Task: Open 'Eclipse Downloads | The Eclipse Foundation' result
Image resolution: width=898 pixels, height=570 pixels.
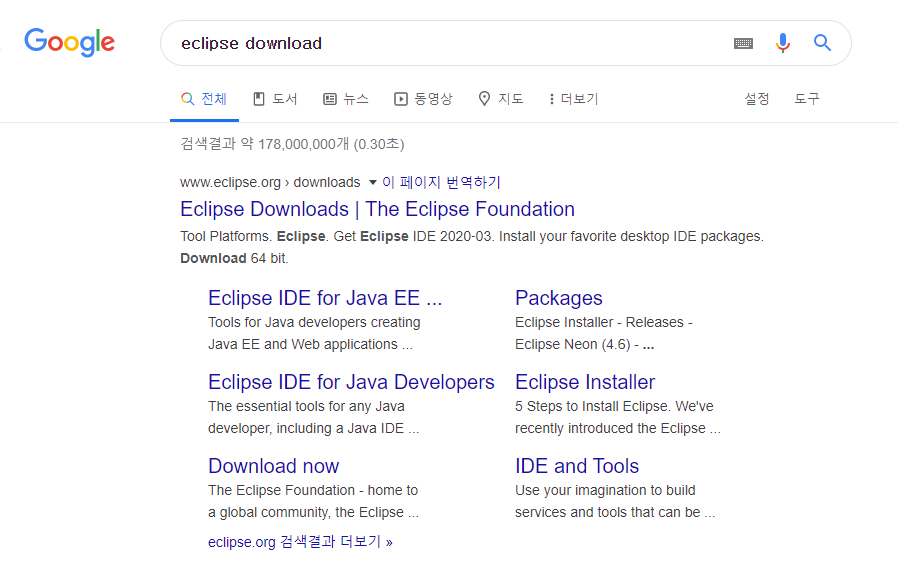Action: [x=377, y=209]
